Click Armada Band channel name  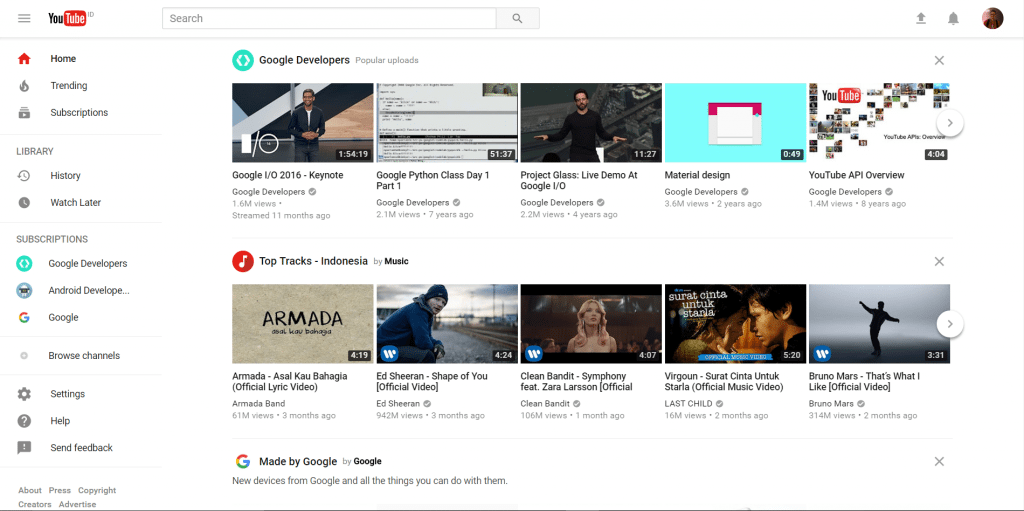[x=259, y=404]
